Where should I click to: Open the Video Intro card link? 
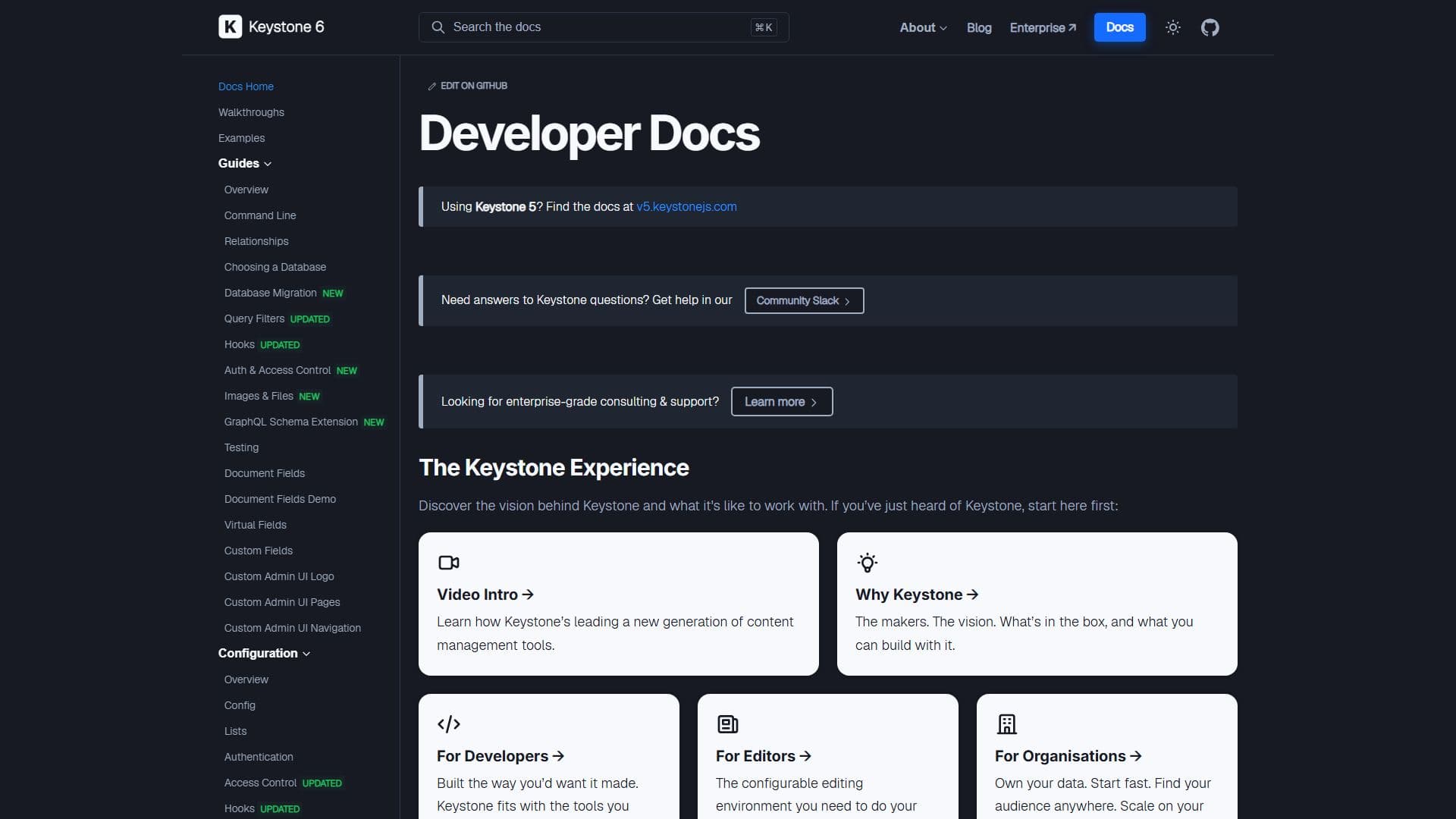click(485, 595)
